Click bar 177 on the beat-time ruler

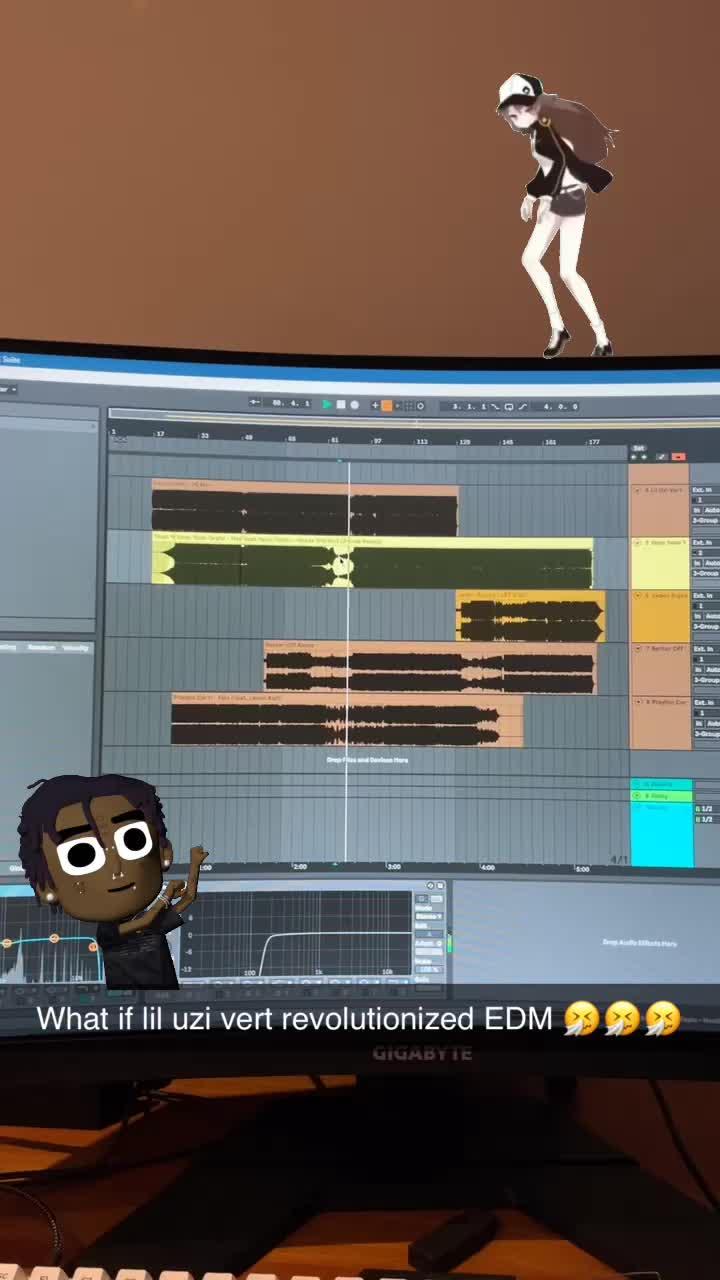[x=594, y=441]
